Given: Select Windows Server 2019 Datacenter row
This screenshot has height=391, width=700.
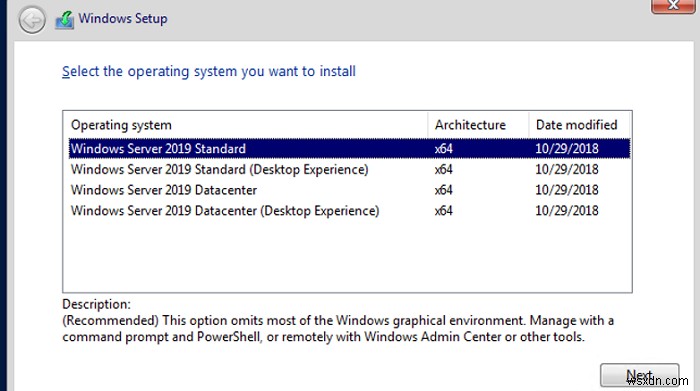Looking at the screenshot, I should click(x=349, y=190).
